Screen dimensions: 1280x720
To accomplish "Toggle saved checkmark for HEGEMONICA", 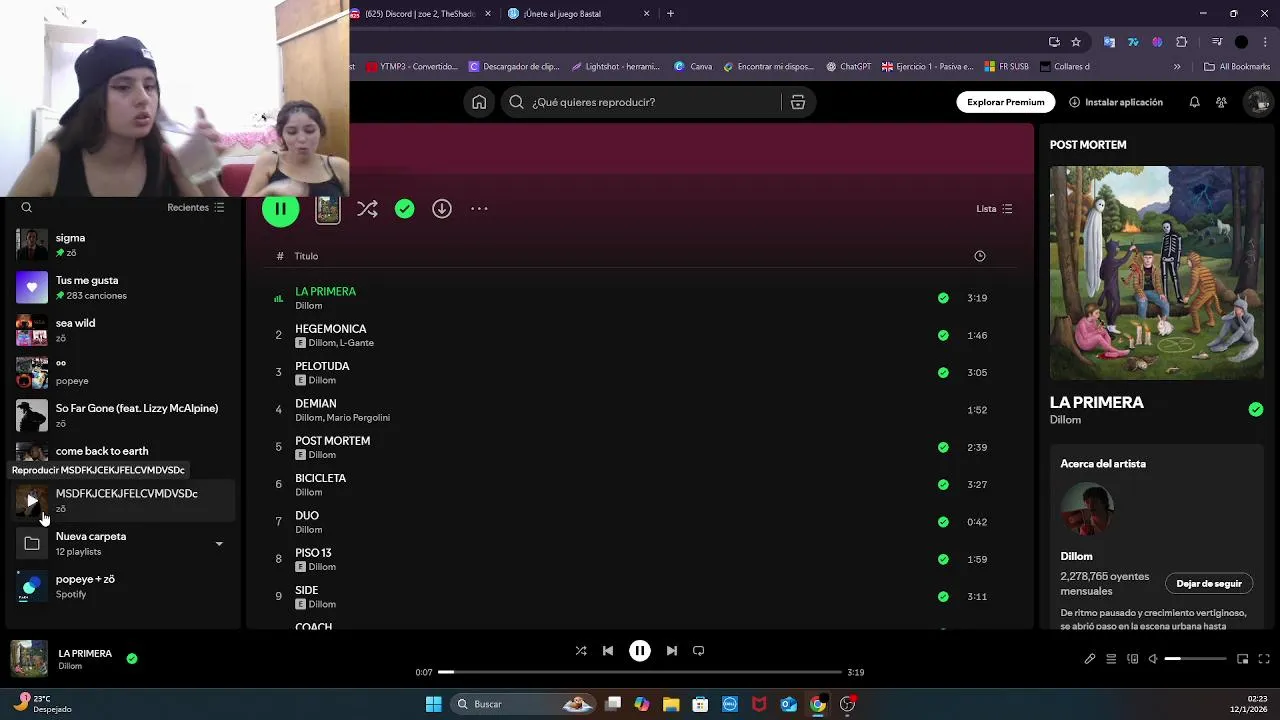I will pyautogui.click(x=943, y=335).
